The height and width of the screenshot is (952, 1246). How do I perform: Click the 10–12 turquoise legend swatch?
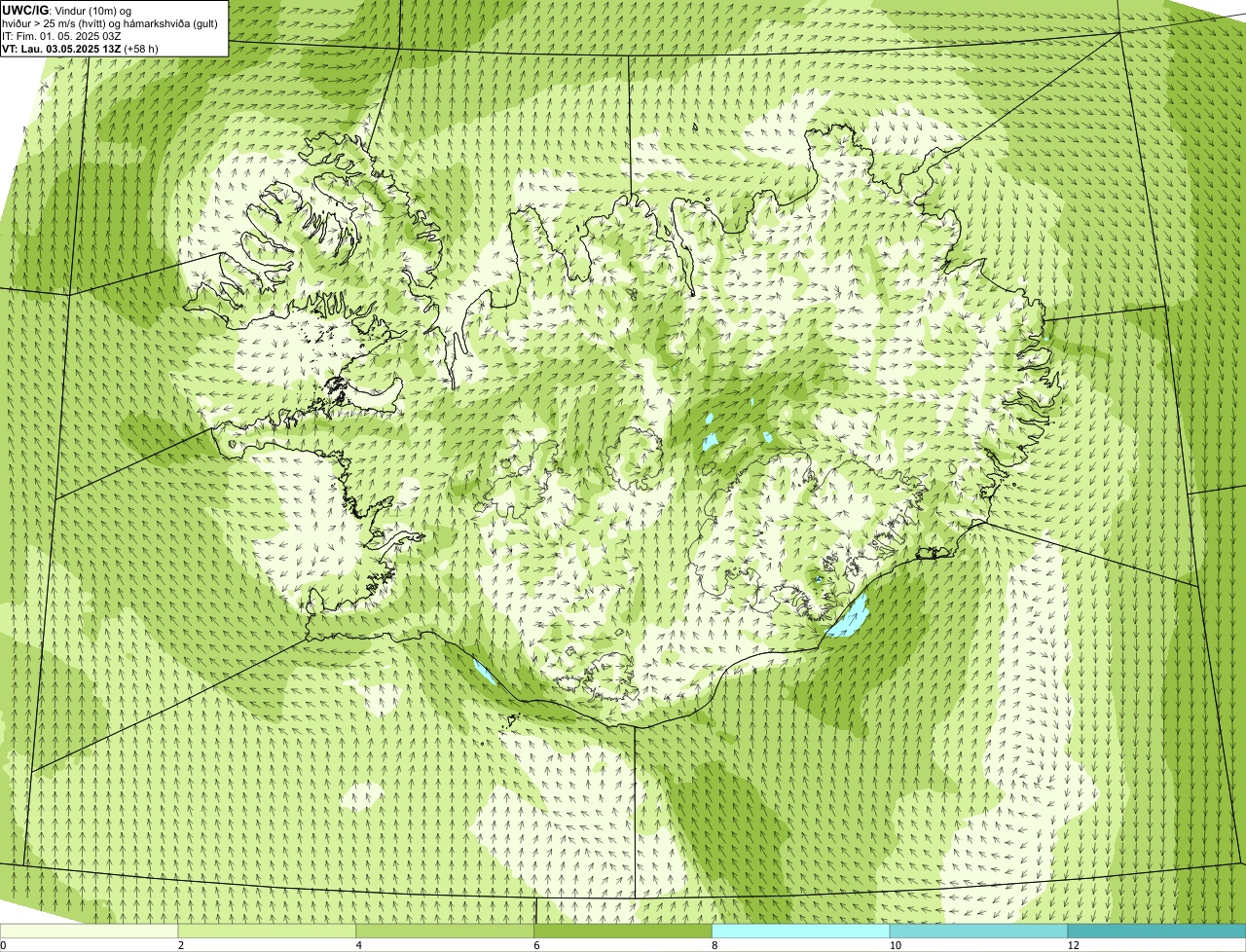point(979,932)
